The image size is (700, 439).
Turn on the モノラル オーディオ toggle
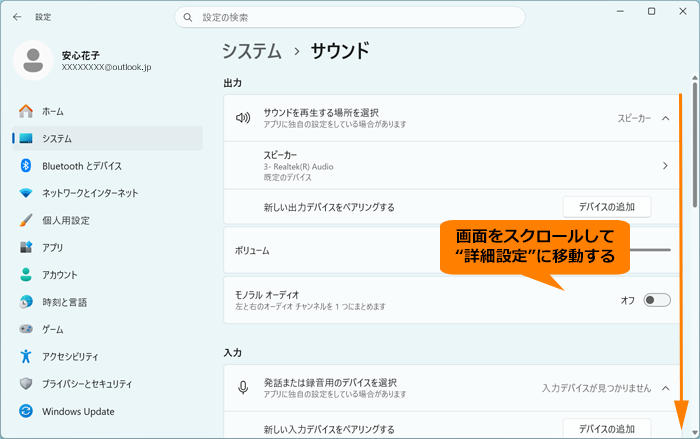tap(657, 300)
